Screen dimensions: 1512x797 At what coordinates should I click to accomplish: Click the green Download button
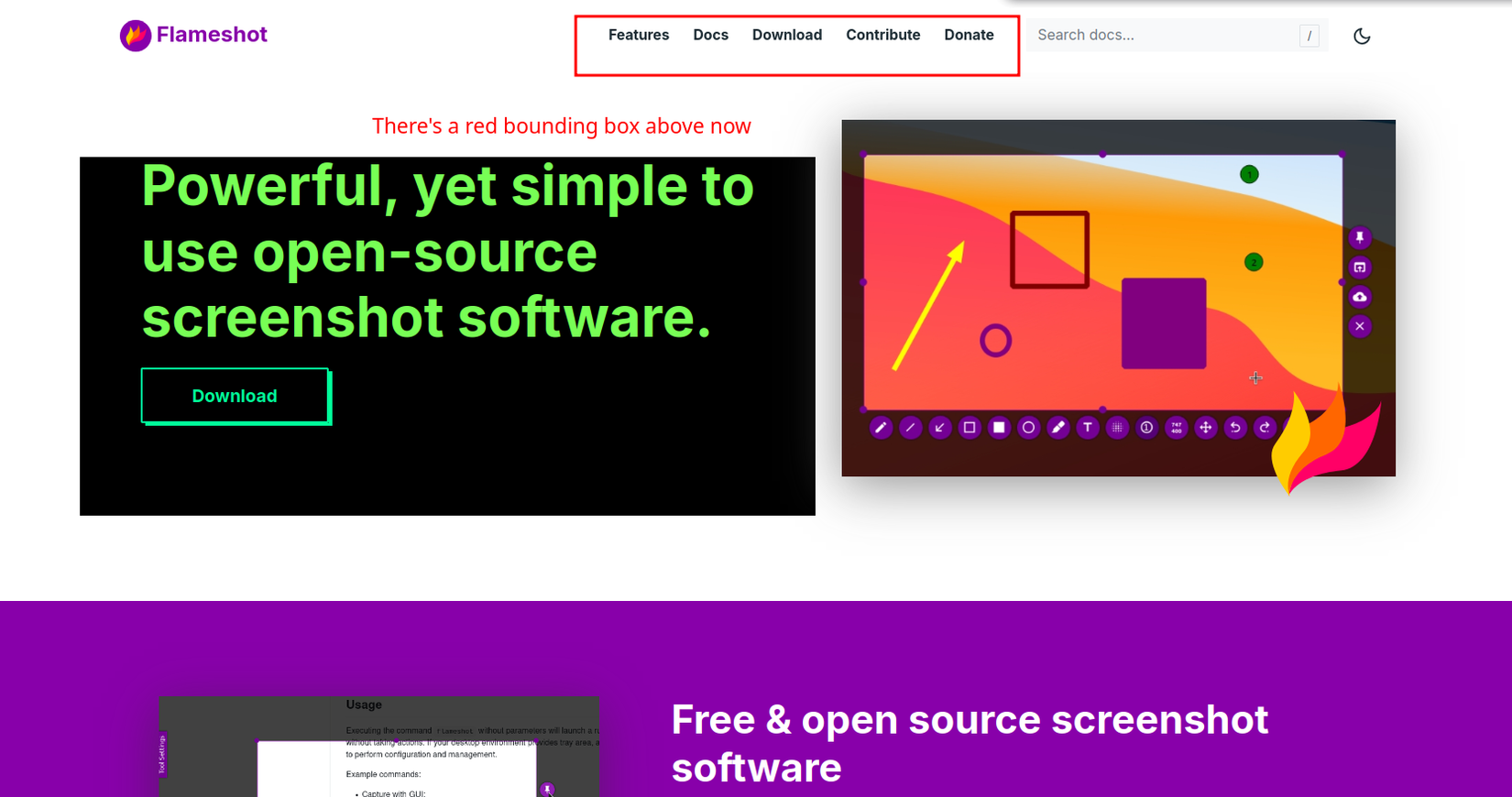236,396
